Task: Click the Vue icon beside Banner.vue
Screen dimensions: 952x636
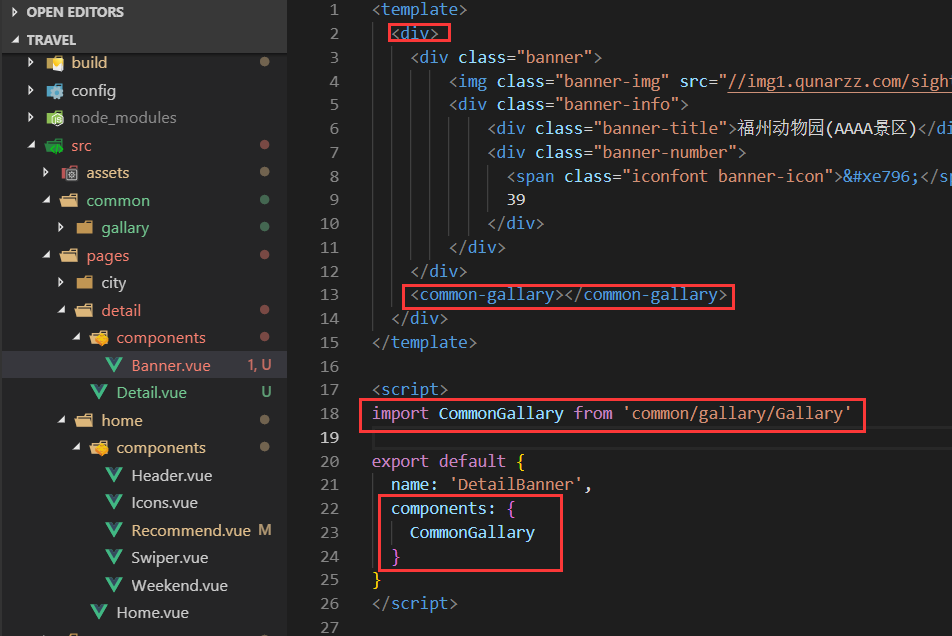Action: pos(114,365)
